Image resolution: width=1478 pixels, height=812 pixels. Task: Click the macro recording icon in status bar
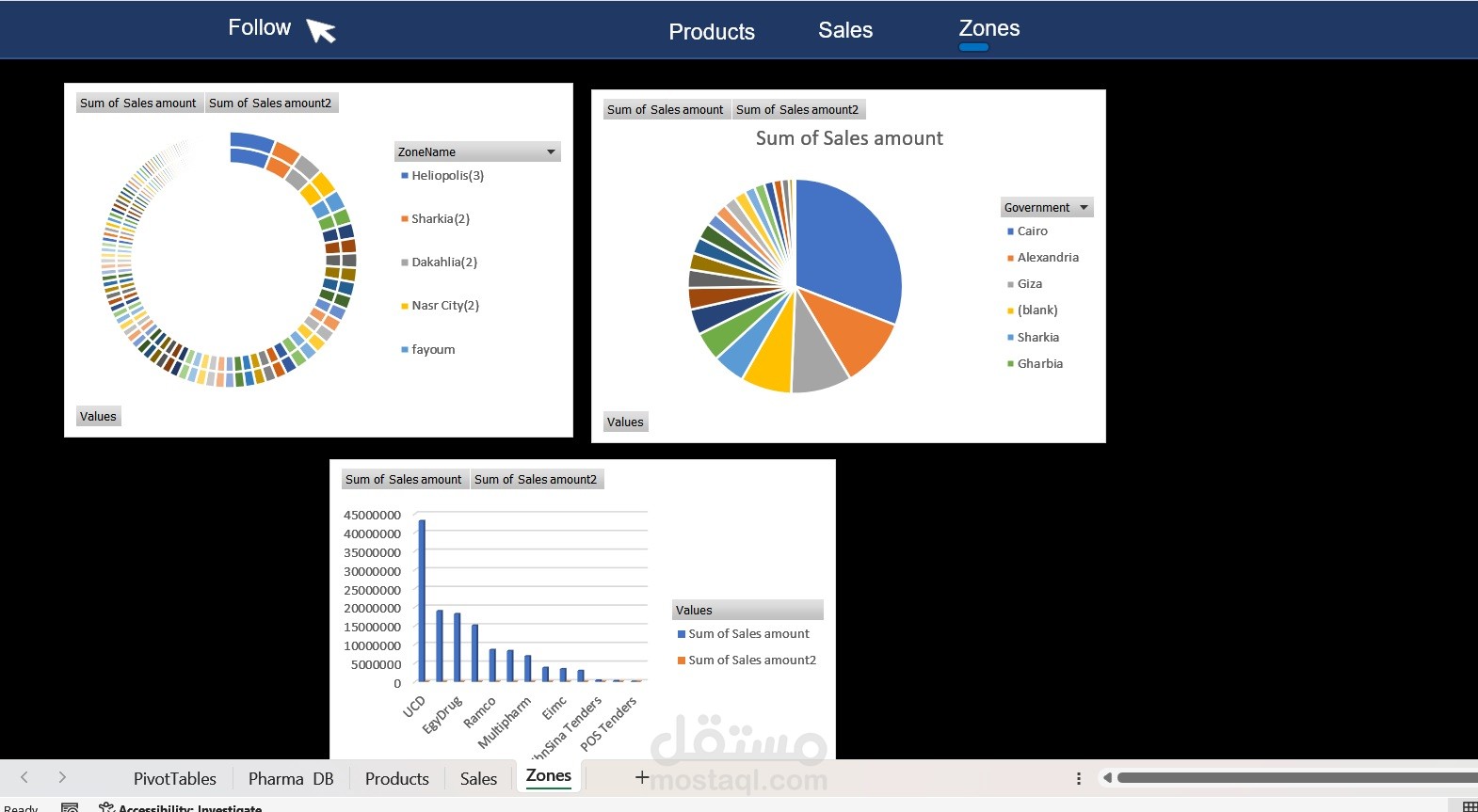pyautogui.click(x=70, y=807)
